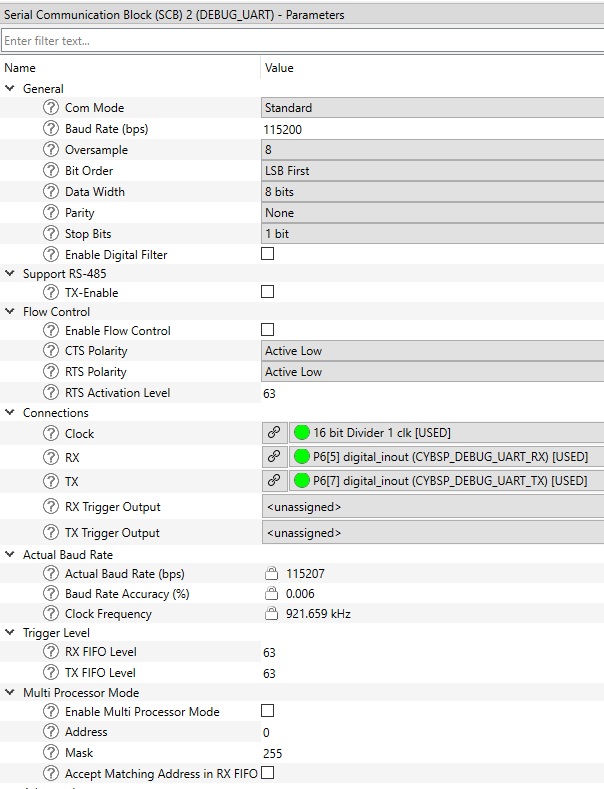
Task: Tick the Enable Multi Processor Mode checkbox
Action: pos(267,711)
